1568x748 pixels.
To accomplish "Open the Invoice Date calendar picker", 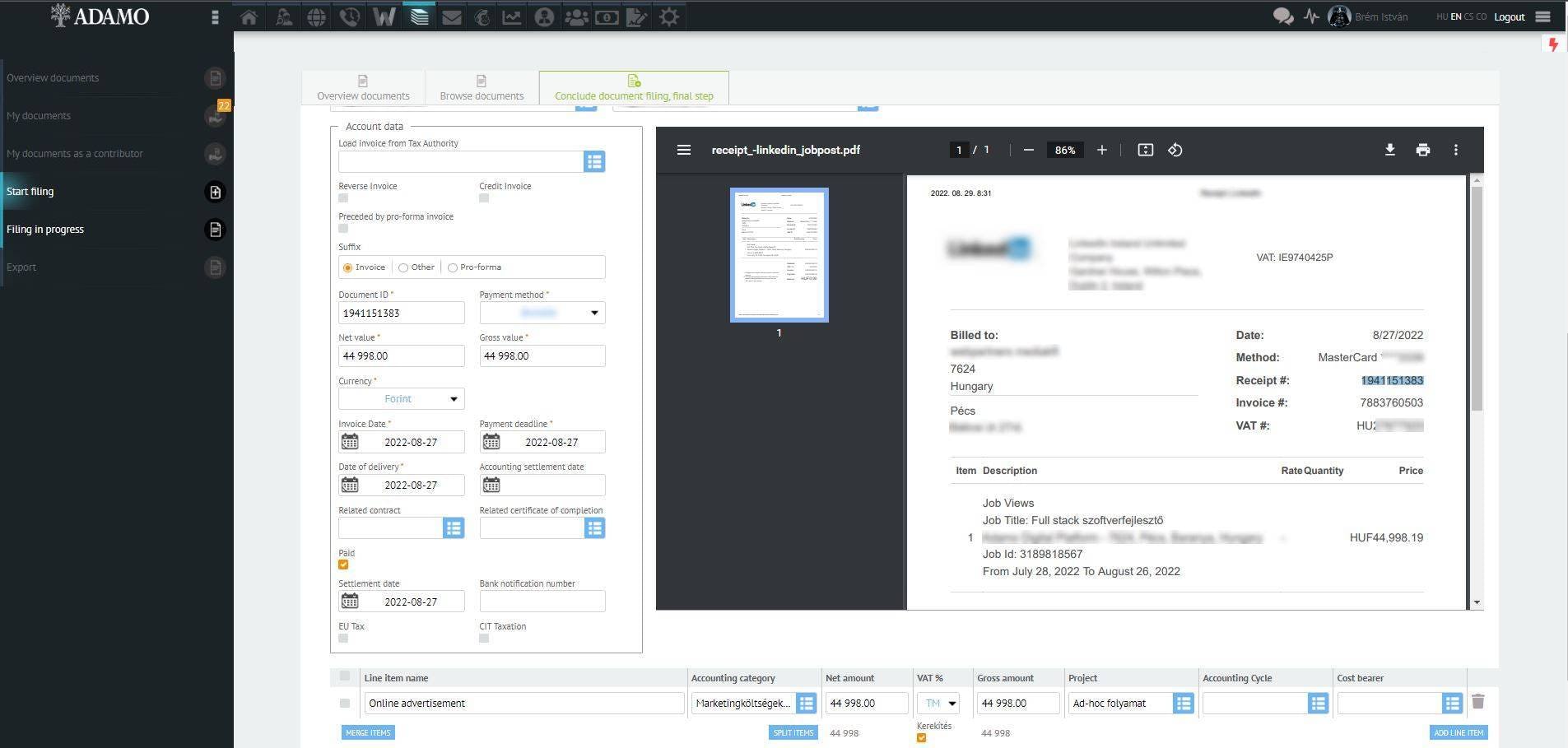I will coord(349,442).
